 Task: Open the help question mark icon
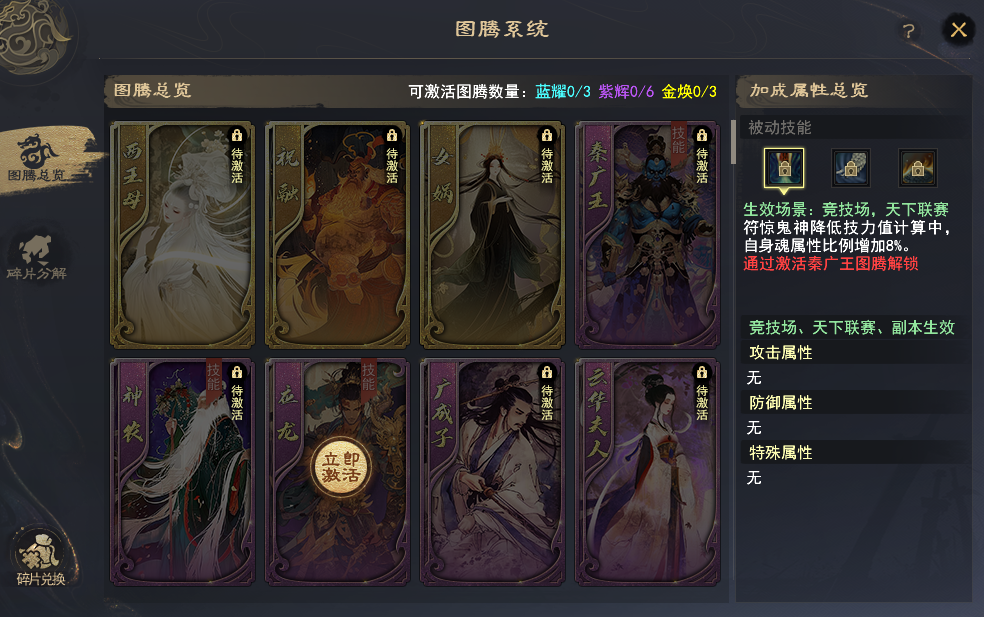pos(908,31)
